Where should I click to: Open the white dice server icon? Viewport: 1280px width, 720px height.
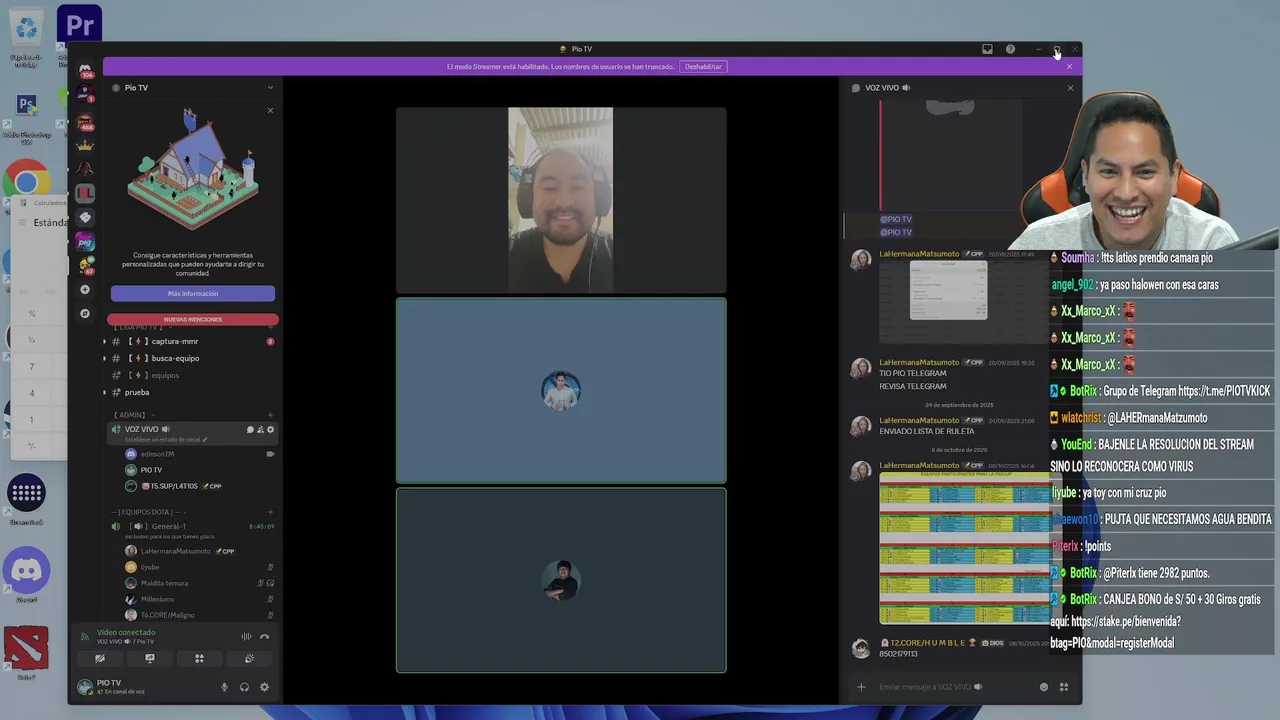[85, 217]
